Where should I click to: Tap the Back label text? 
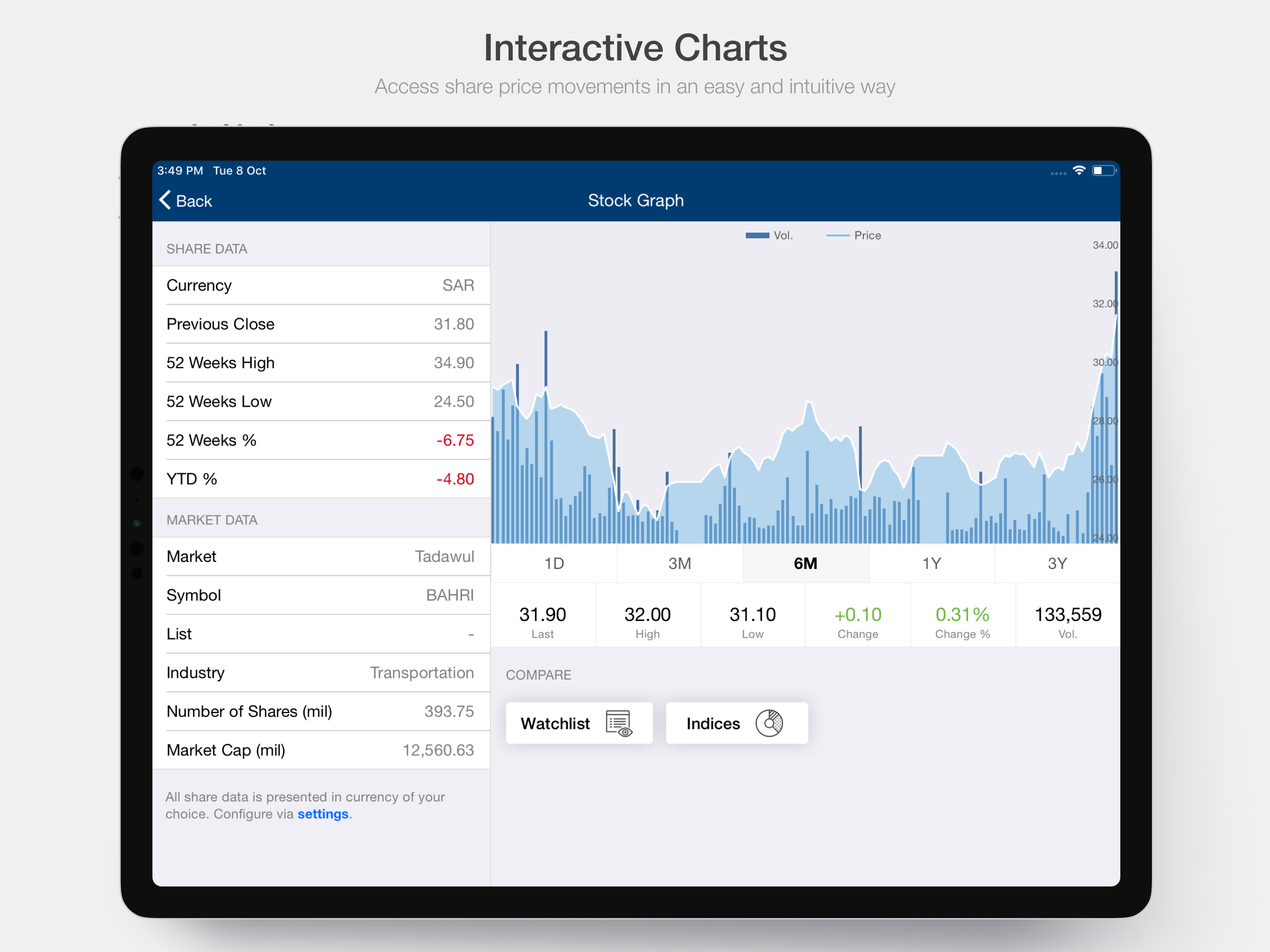click(x=194, y=201)
